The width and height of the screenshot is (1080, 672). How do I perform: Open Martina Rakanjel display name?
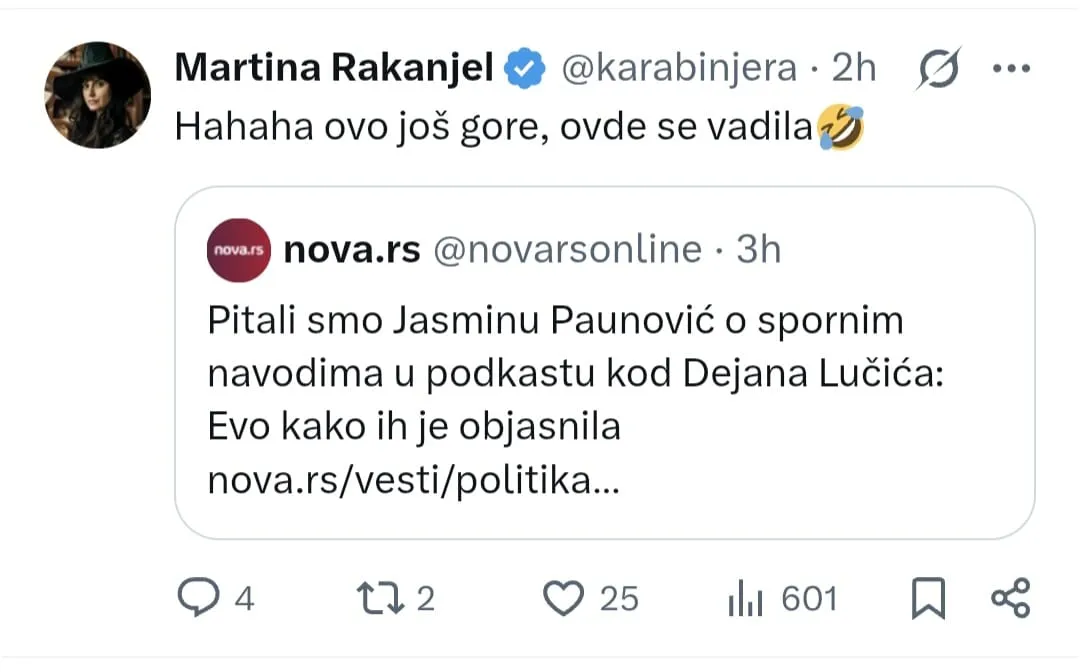334,67
